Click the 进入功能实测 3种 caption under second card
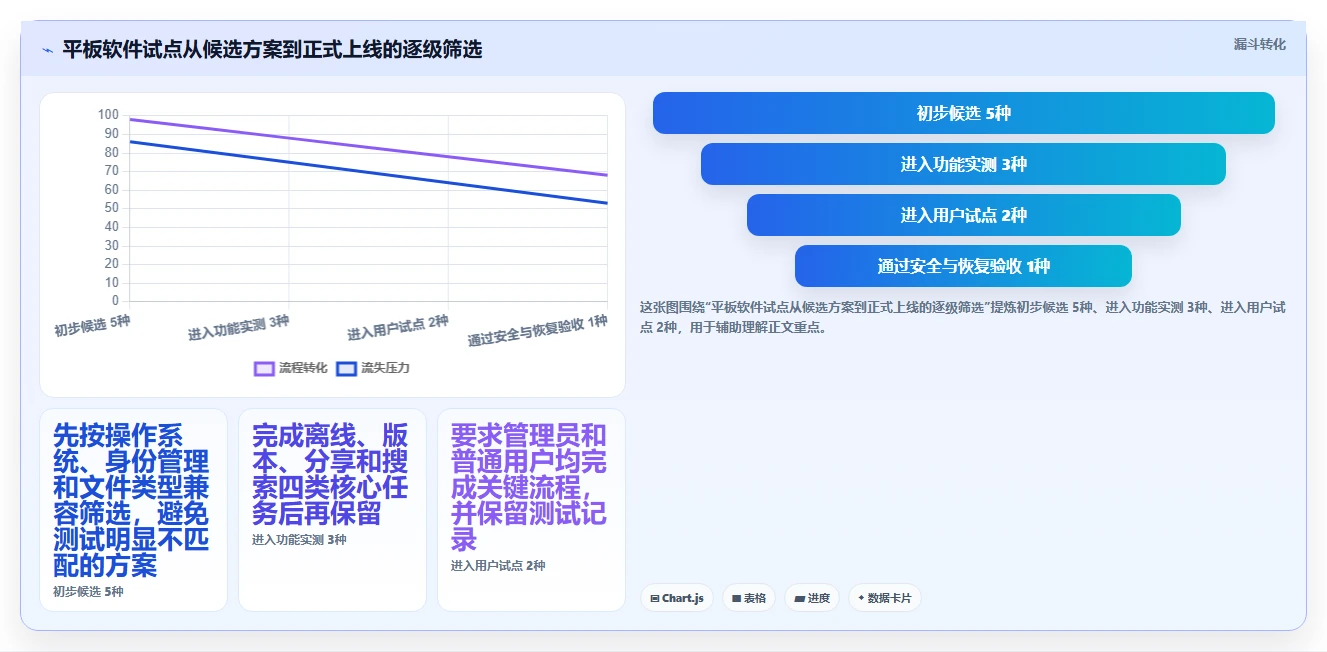Image resolution: width=1327 pixels, height=652 pixels. tap(299, 540)
